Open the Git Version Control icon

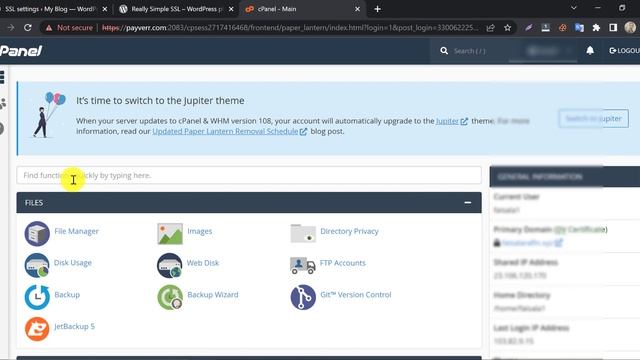[x=303, y=297]
